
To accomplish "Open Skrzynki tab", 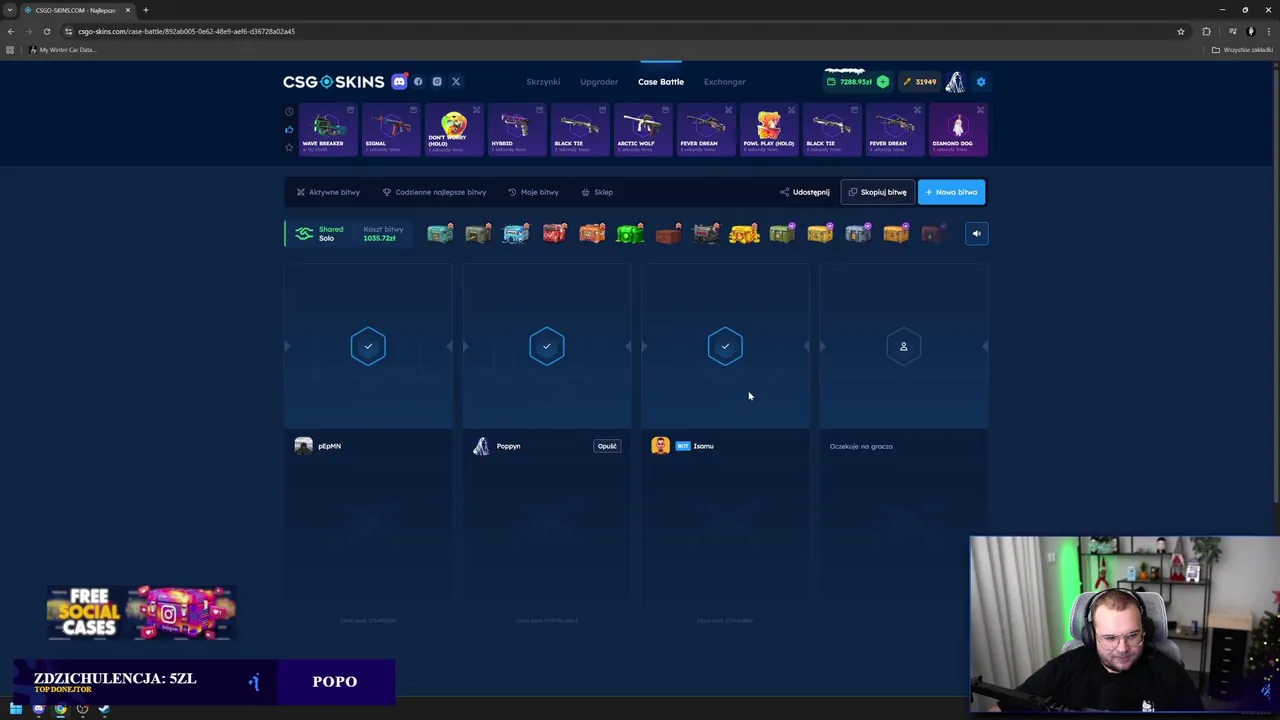I will click(x=543, y=82).
